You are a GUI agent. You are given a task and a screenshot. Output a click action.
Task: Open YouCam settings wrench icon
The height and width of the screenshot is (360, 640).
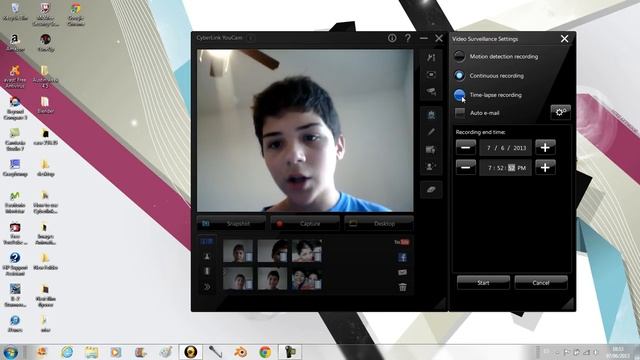tap(431, 58)
